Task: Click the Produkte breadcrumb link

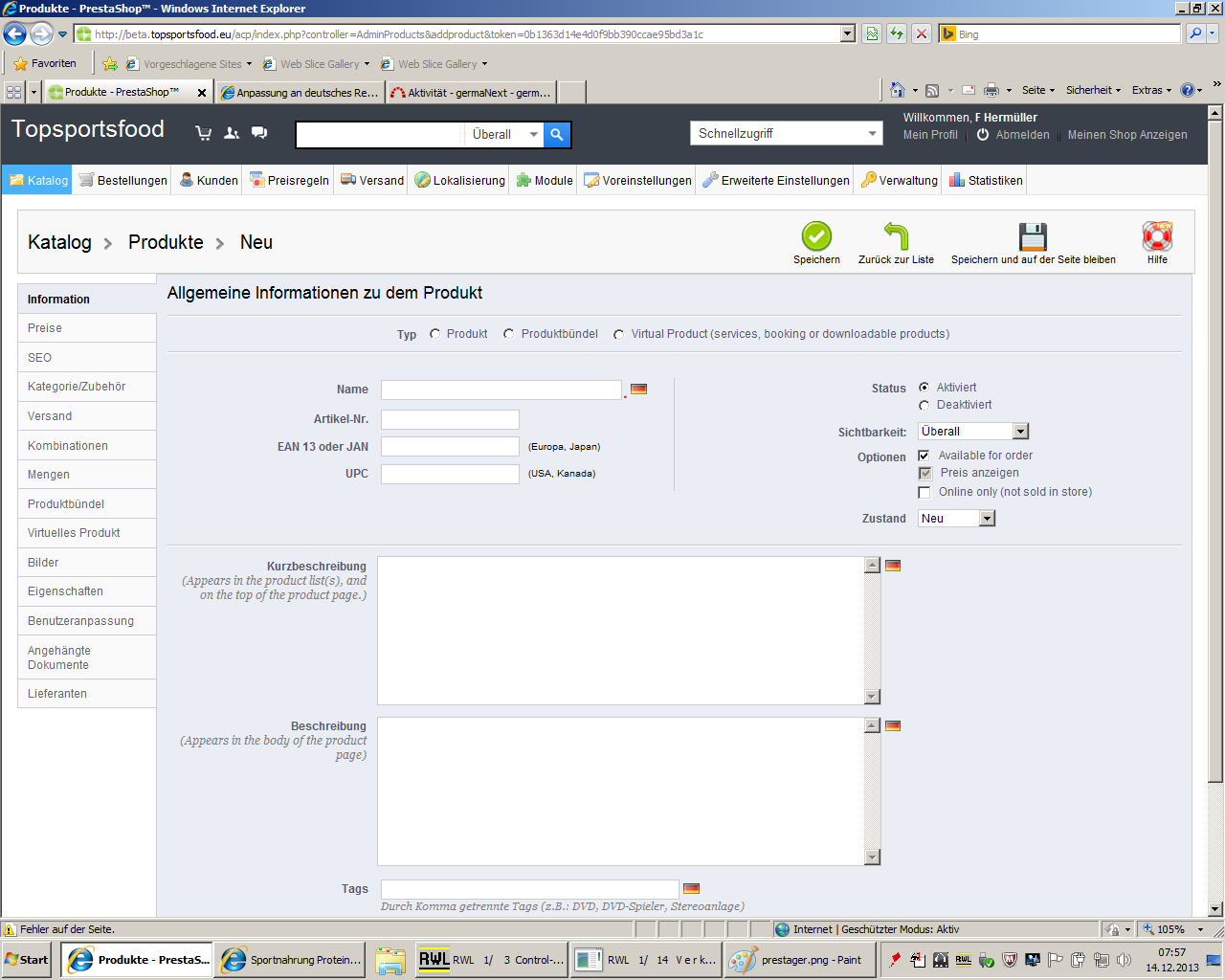Action: click(x=166, y=242)
